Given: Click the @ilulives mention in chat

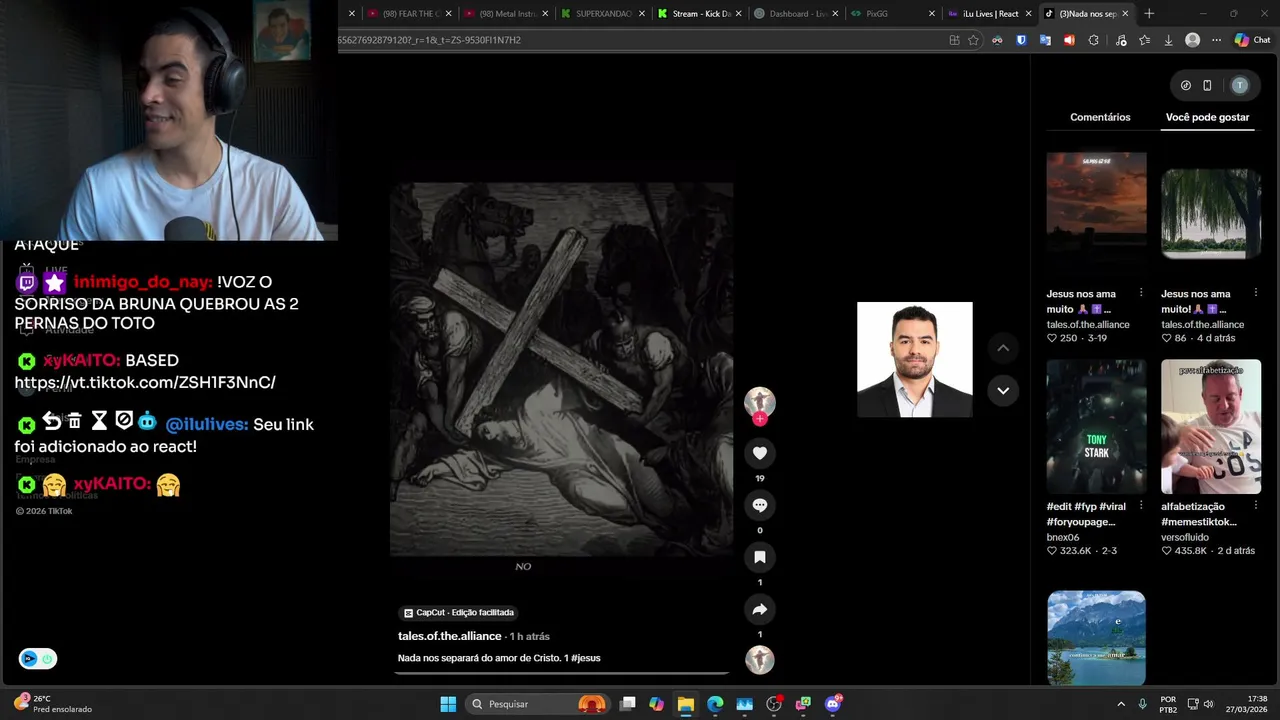Looking at the screenshot, I should pyautogui.click(x=206, y=424).
